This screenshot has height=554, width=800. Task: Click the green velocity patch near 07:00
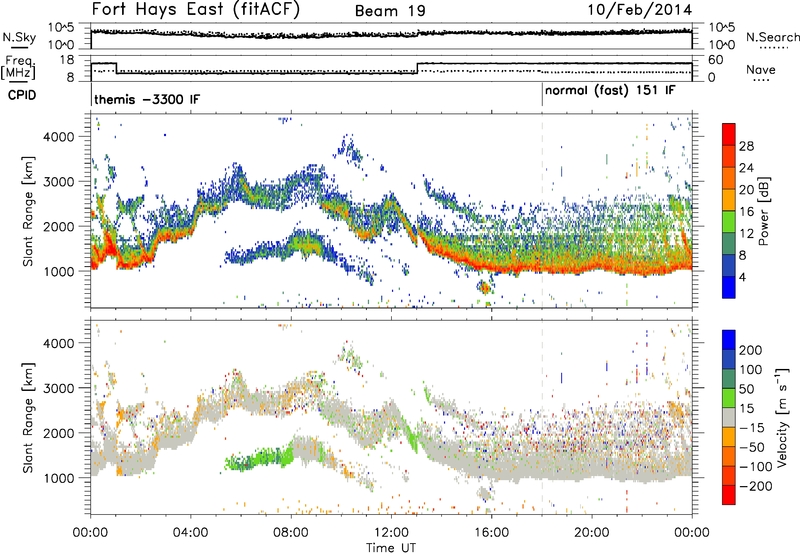[260, 457]
